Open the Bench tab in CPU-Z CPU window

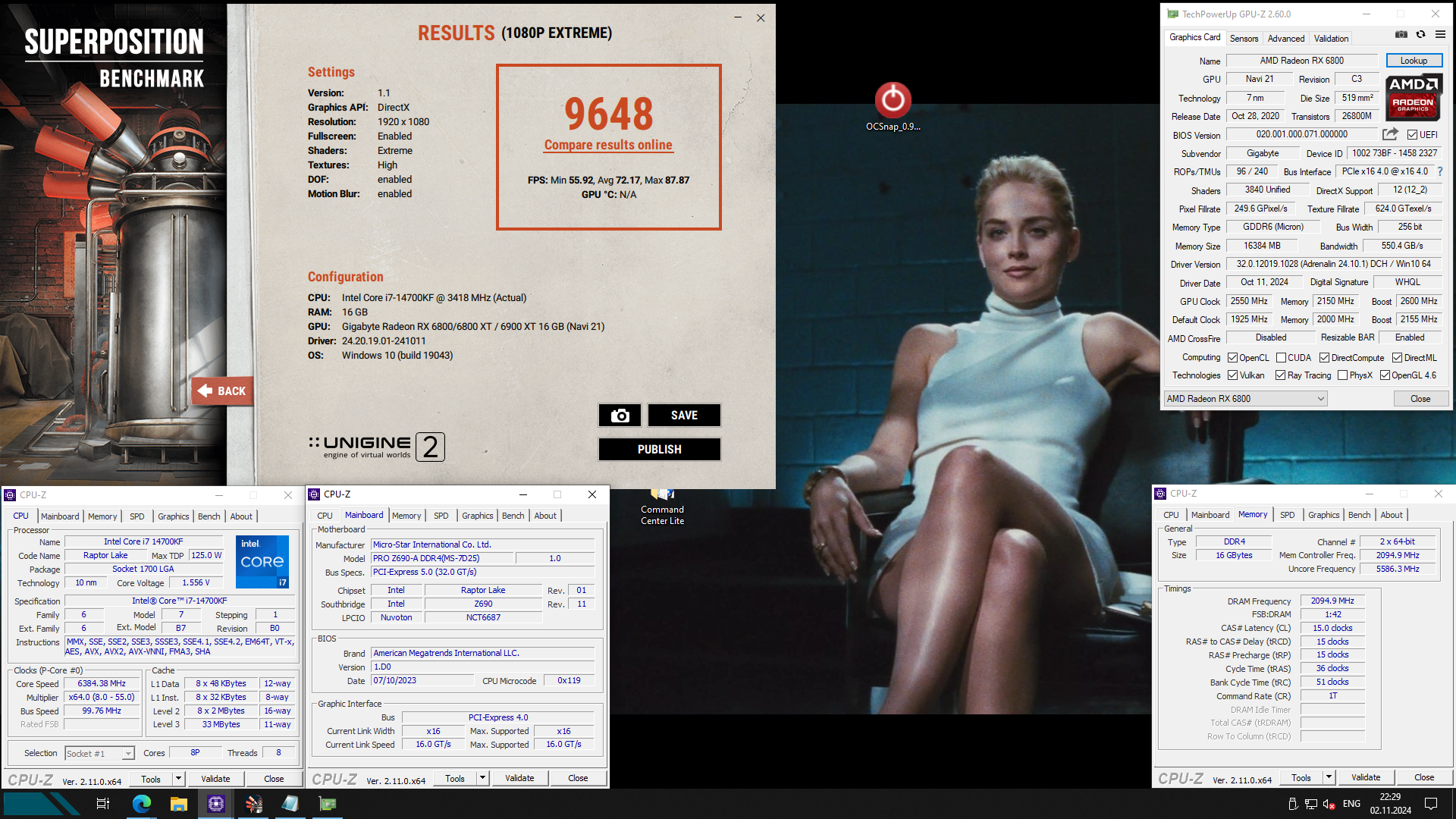[209, 516]
